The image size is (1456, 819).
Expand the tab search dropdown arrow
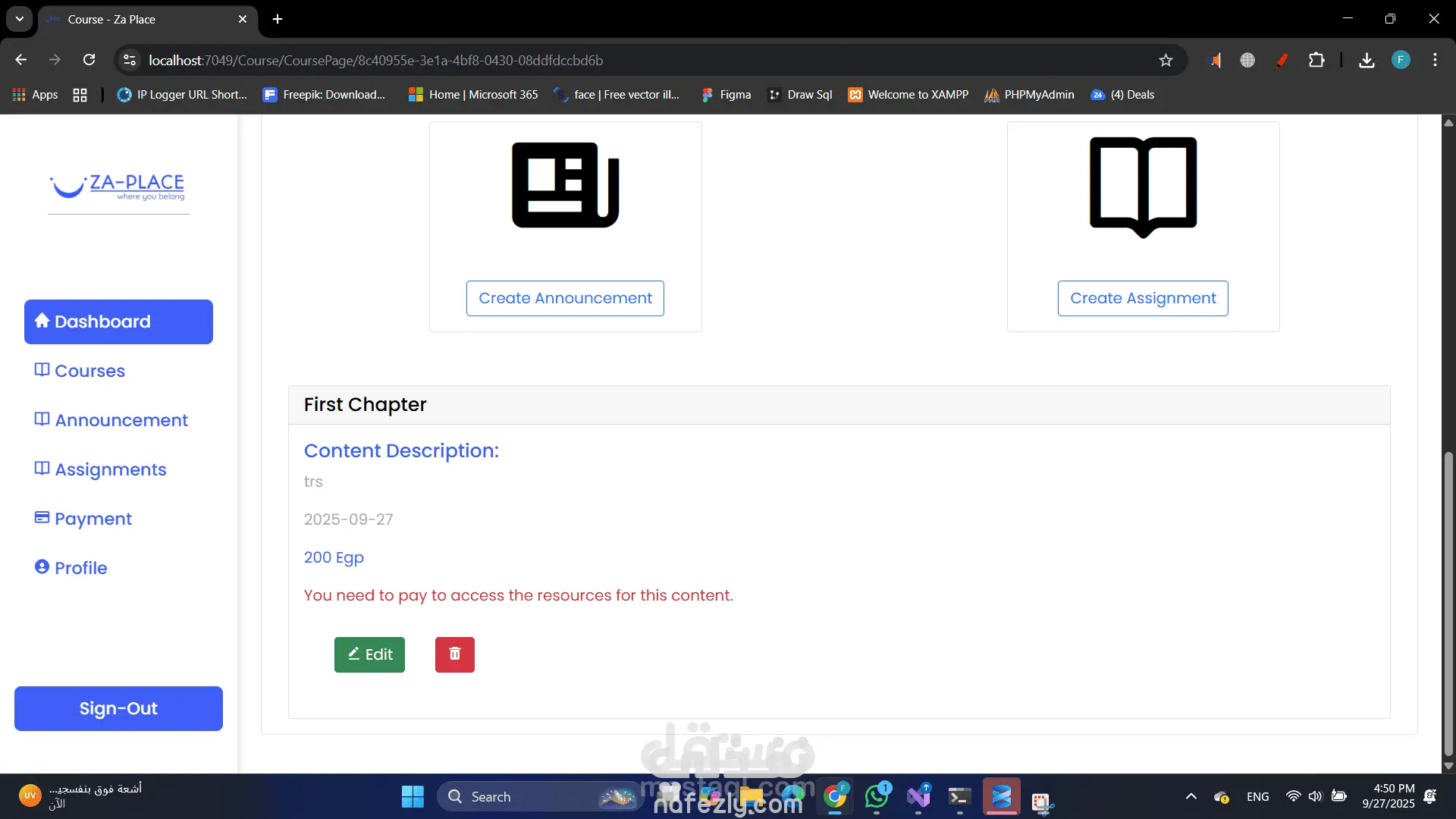[20, 19]
